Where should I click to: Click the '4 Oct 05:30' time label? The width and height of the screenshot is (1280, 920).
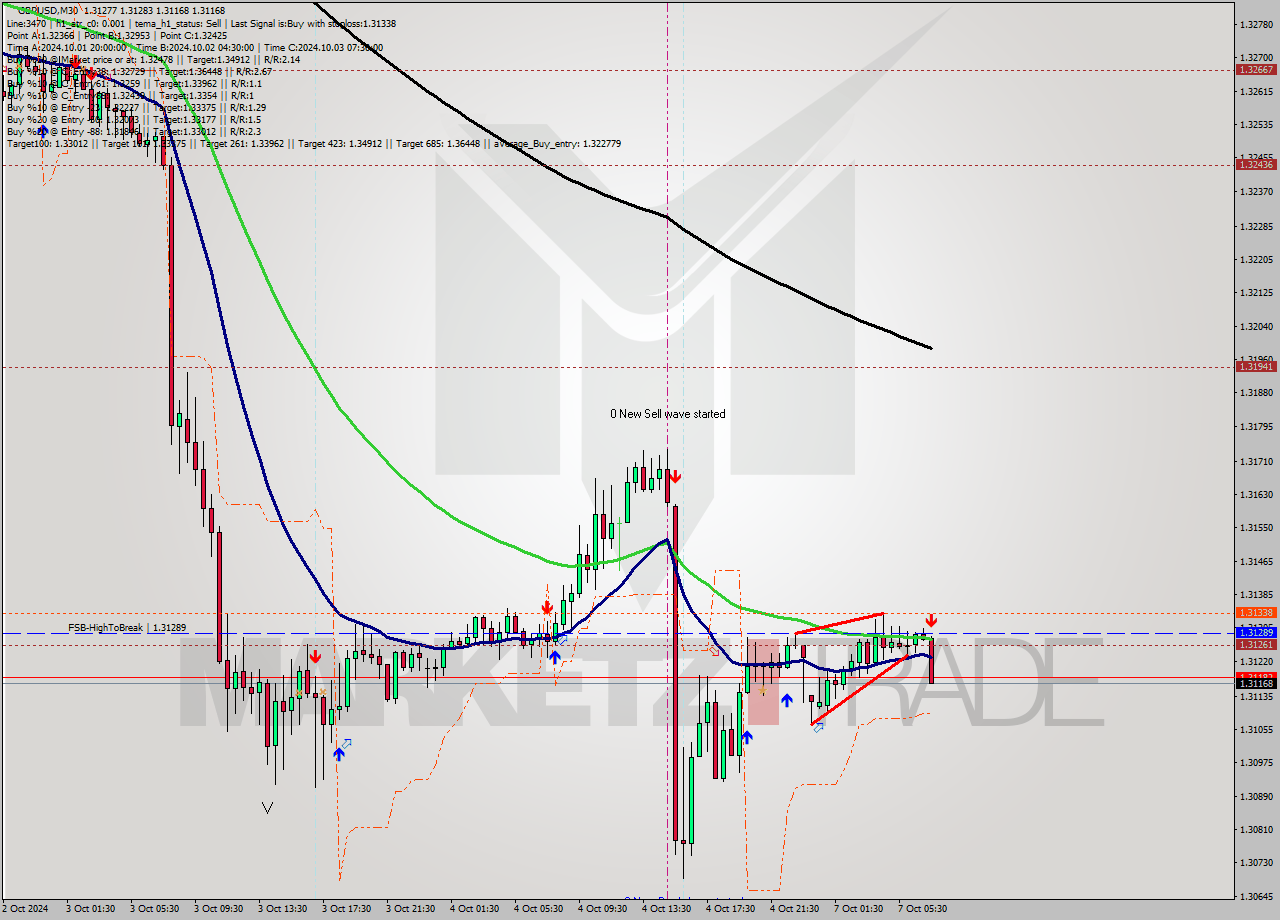(x=539, y=909)
